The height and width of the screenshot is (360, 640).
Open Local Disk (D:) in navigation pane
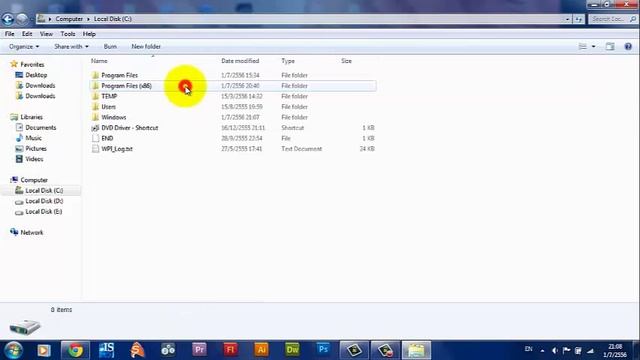click(44, 201)
